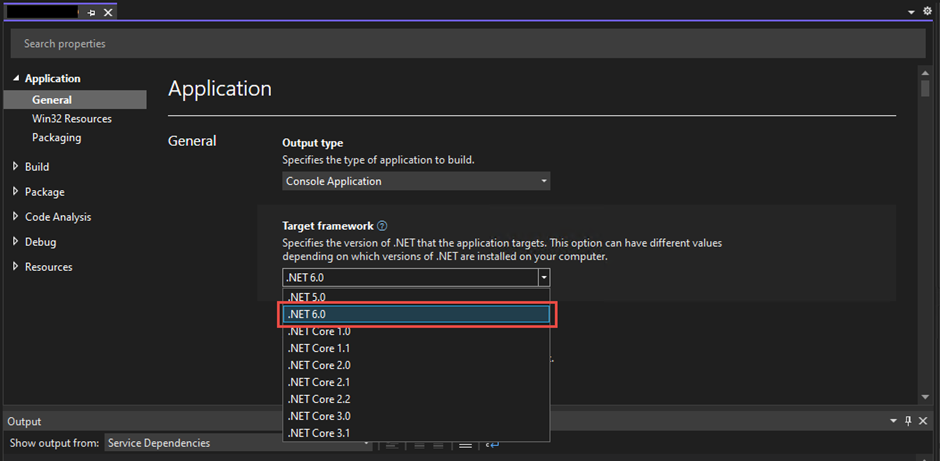The width and height of the screenshot is (940, 461).
Task: Collapse the Application section in sidebar
Action: click(x=15, y=79)
